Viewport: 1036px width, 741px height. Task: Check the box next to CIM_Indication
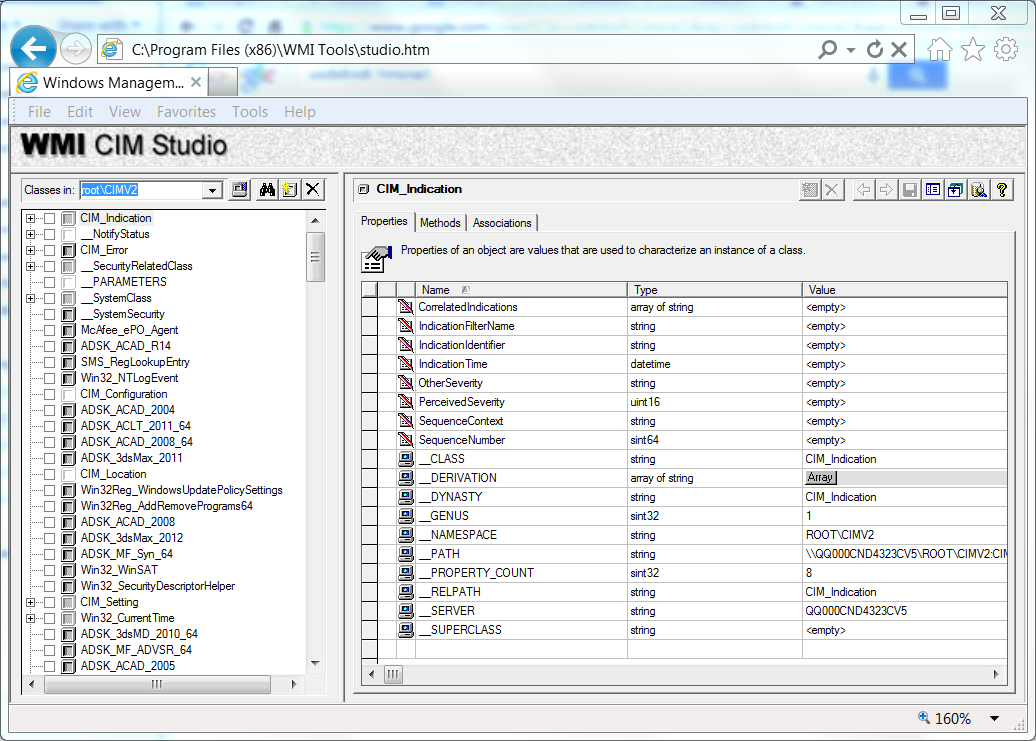(50, 219)
